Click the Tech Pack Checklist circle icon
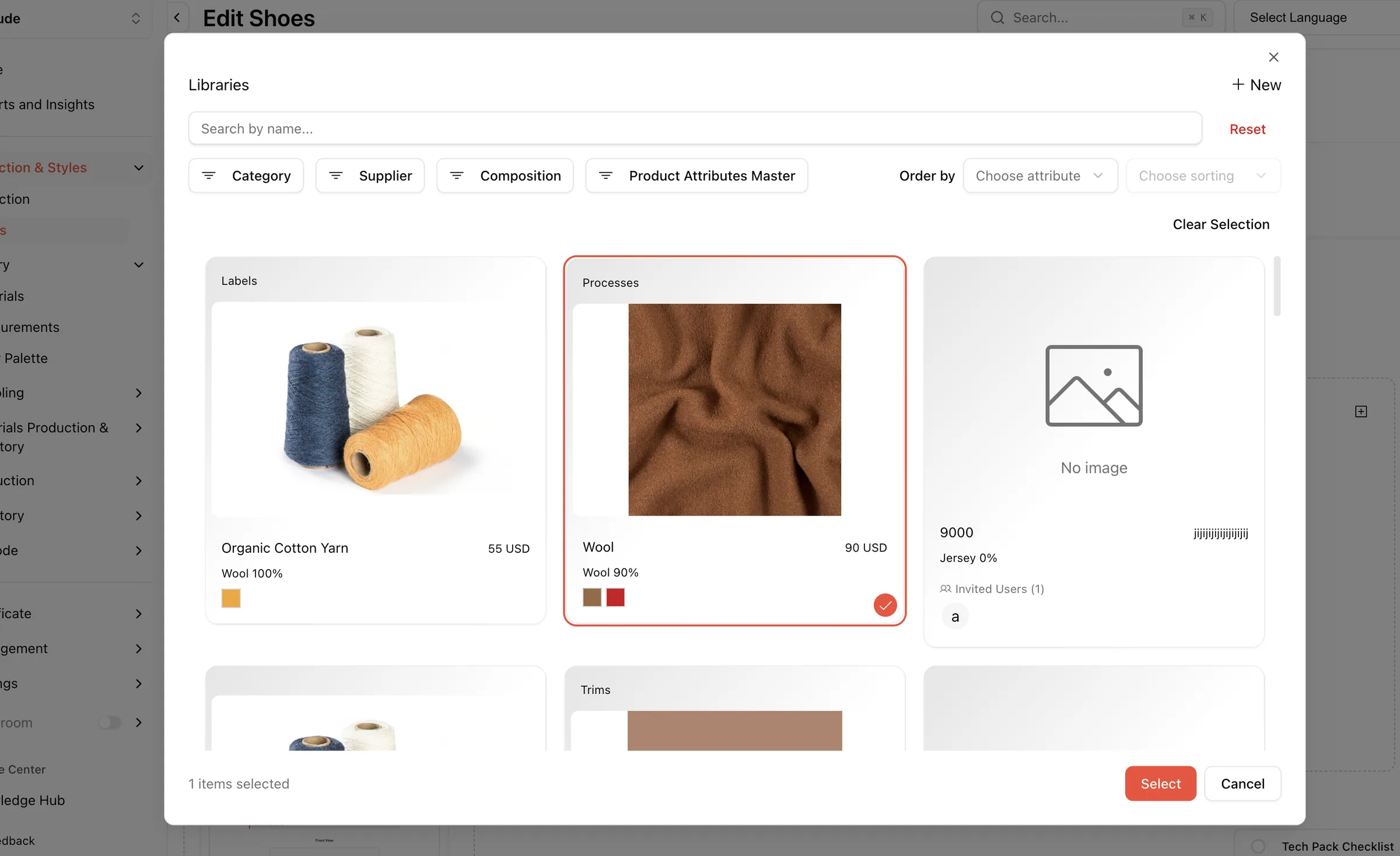This screenshot has height=856, width=1400. point(1259,846)
